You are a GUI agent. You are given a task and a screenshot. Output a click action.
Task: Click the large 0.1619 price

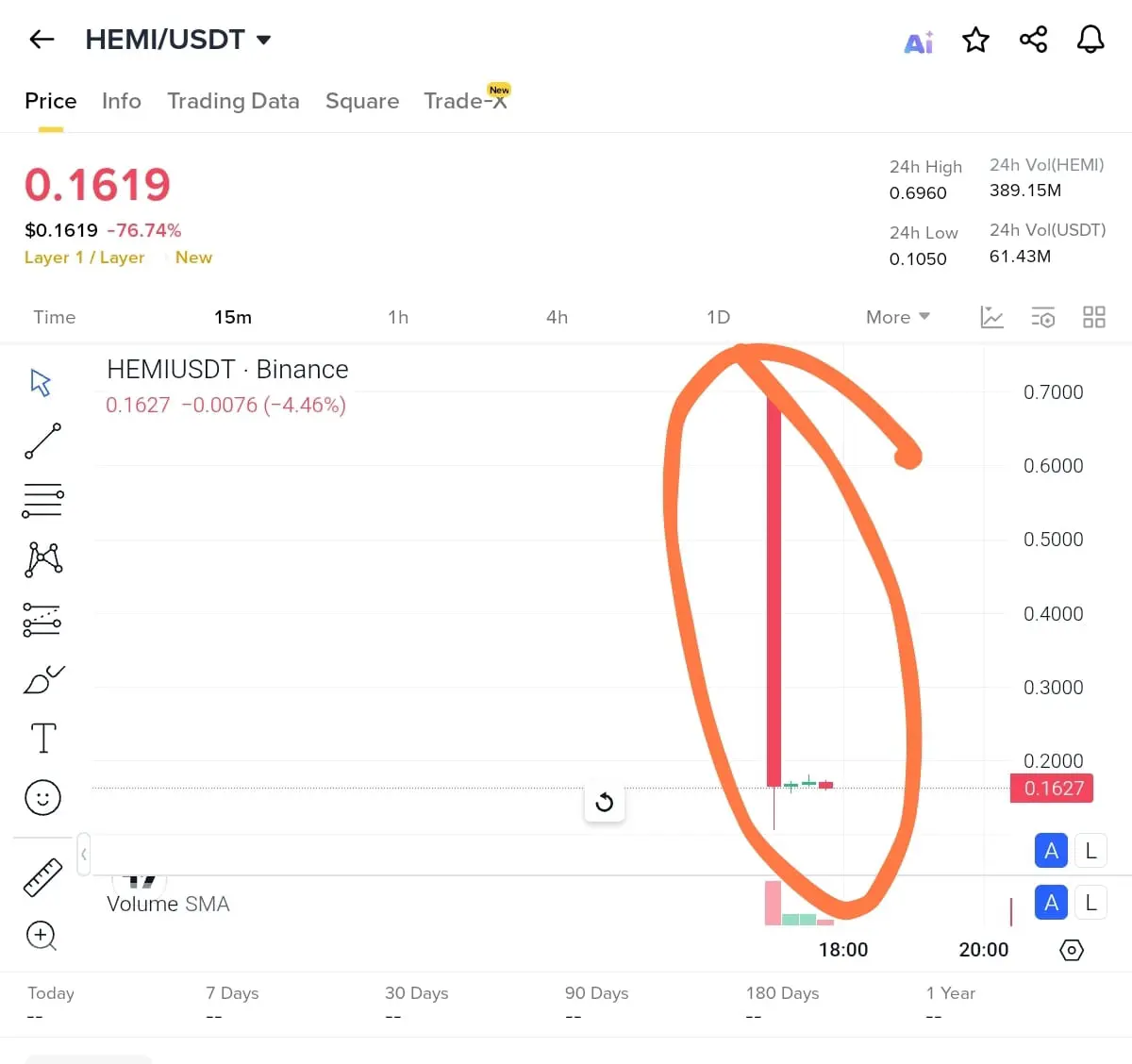[x=97, y=185]
